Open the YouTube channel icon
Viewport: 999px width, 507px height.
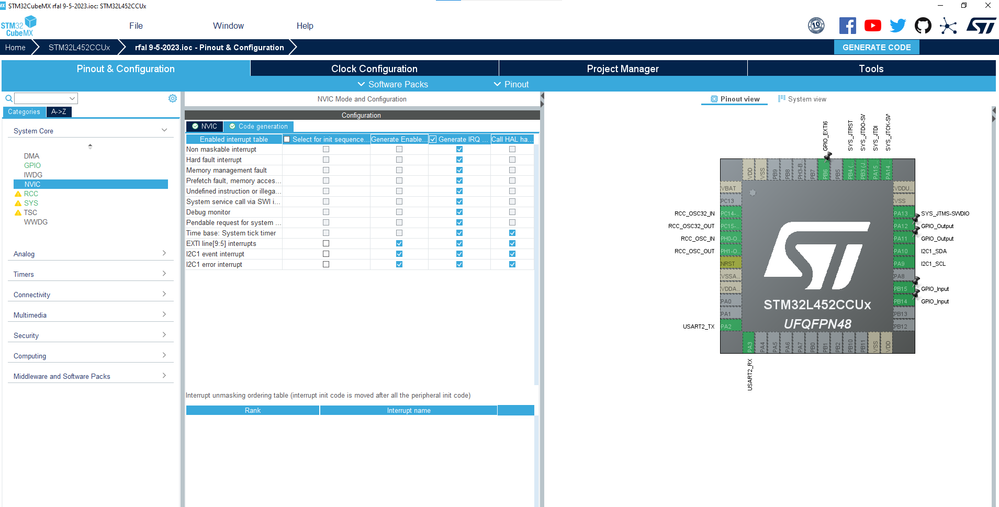[873, 25]
